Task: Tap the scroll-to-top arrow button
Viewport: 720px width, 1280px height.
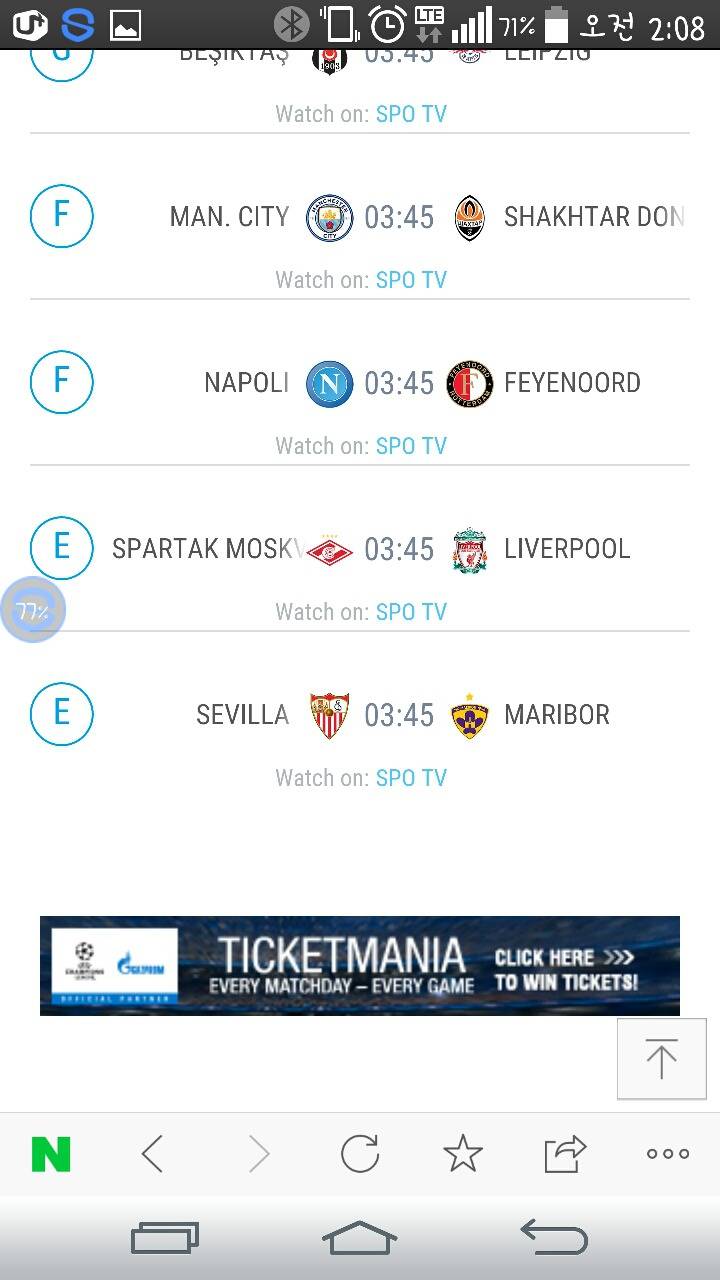Action: click(x=660, y=1059)
